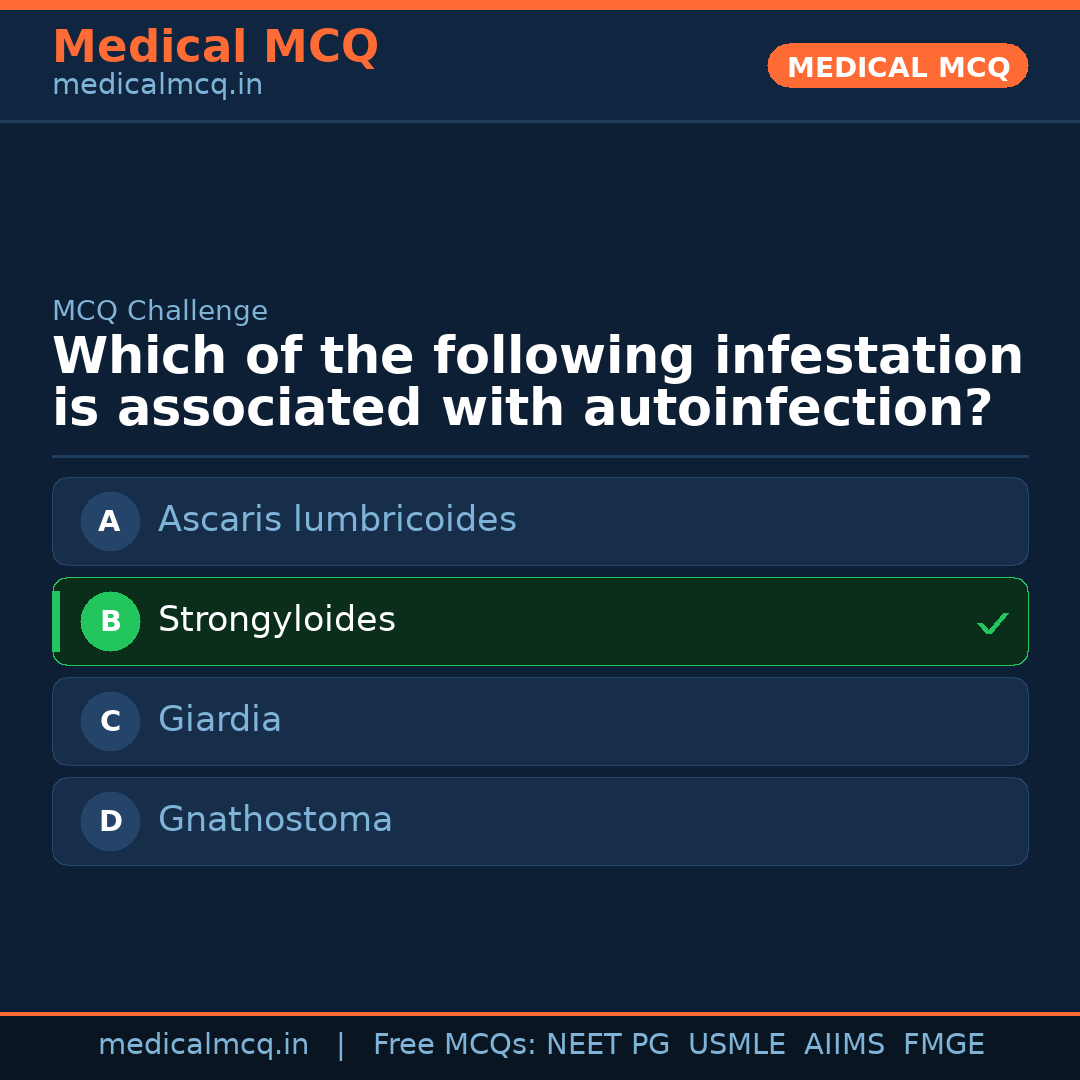Screen dimensions: 1080x1080
Task: Click the green B badge icon
Action: (x=110, y=621)
